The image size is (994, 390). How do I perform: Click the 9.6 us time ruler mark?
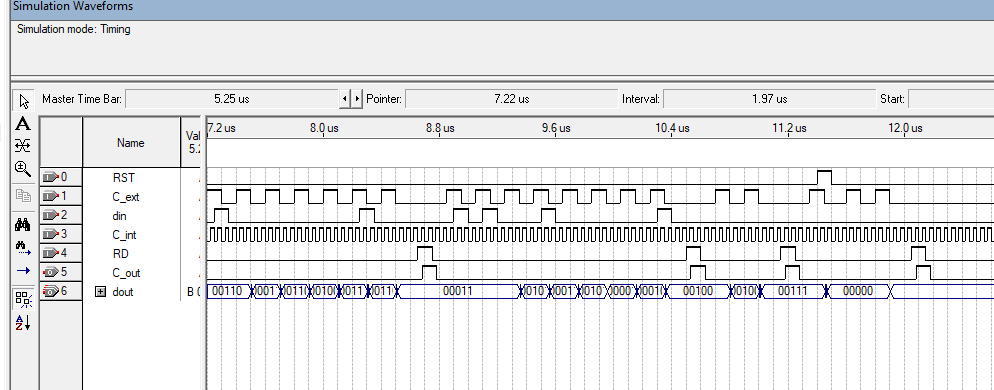556,128
